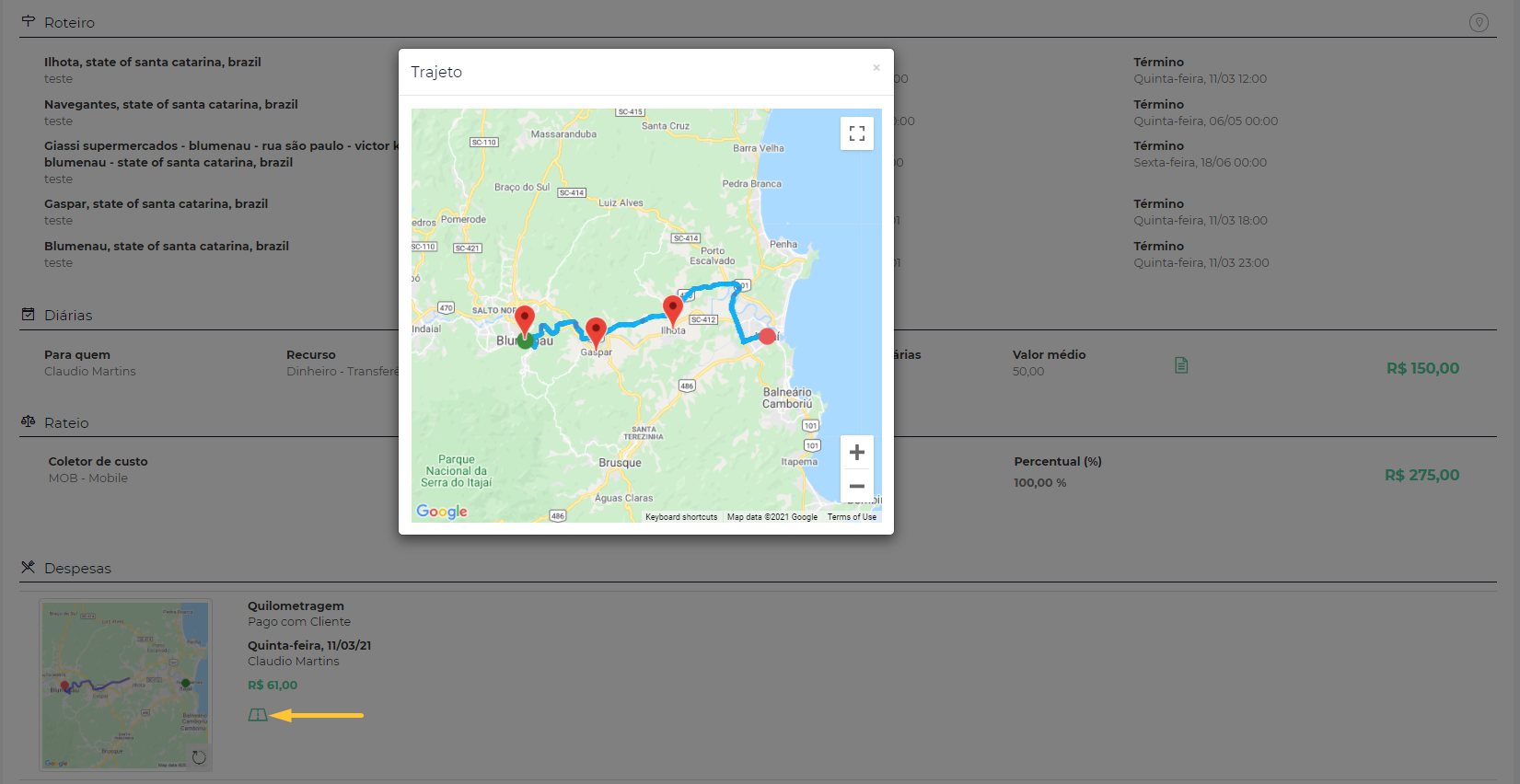Image resolution: width=1520 pixels, height=784 pixels.
Task: Click the Google logo on the map
Action: coord(442,512)
